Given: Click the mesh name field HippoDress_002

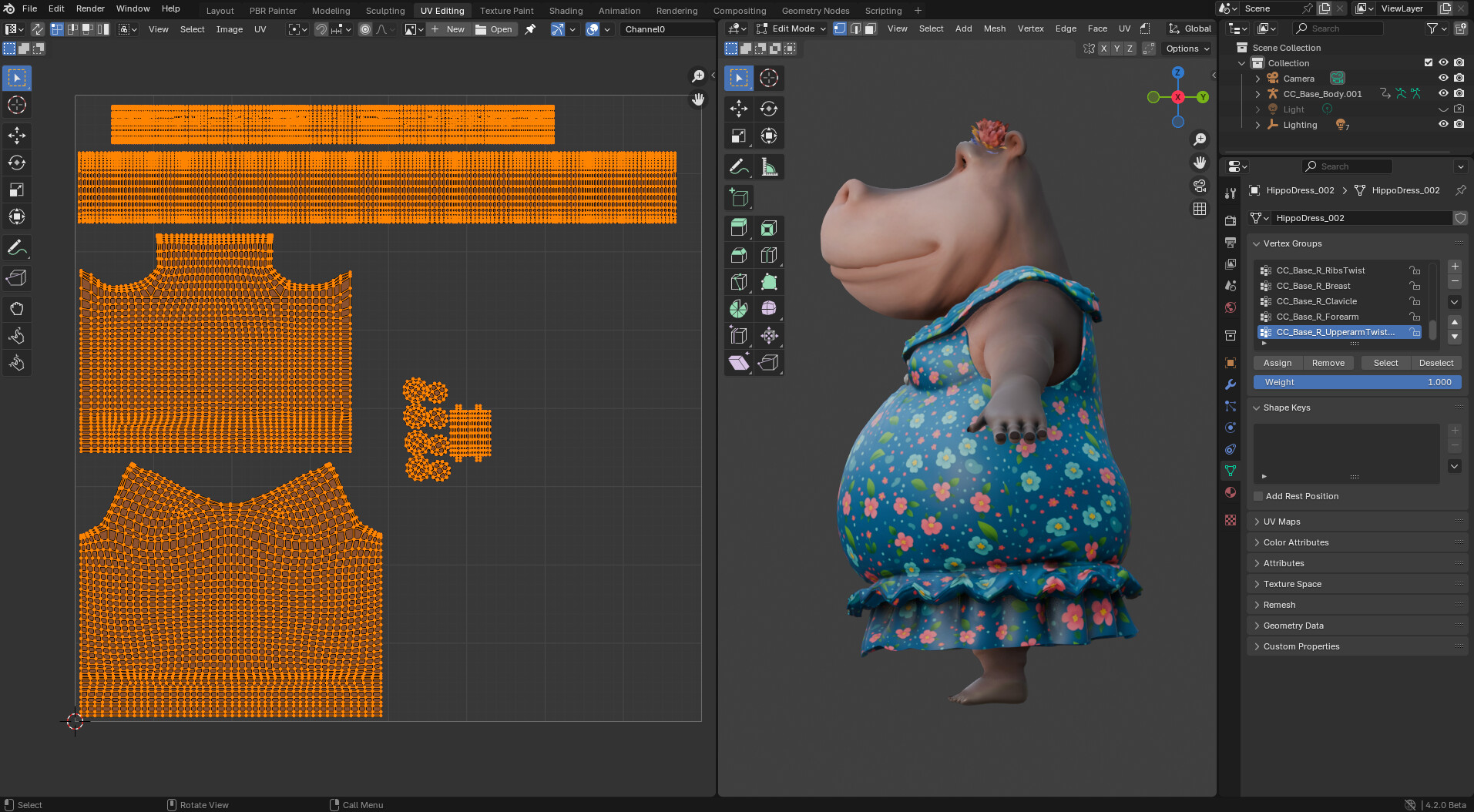Looking at the screenshot, I should pos(1361,218).
